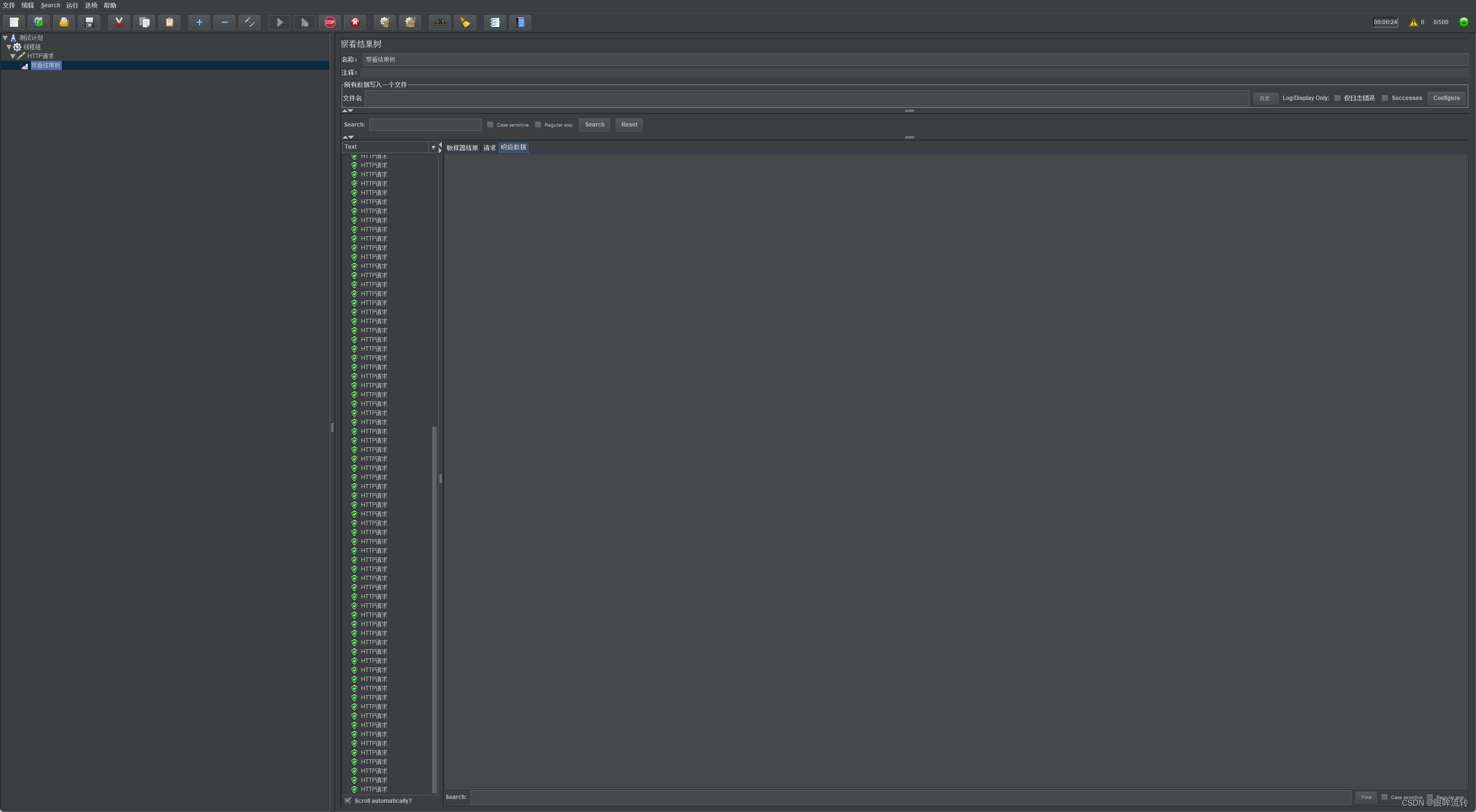
Task: Expand all nodes with the plus icon
Action: [x=200, y=22]
